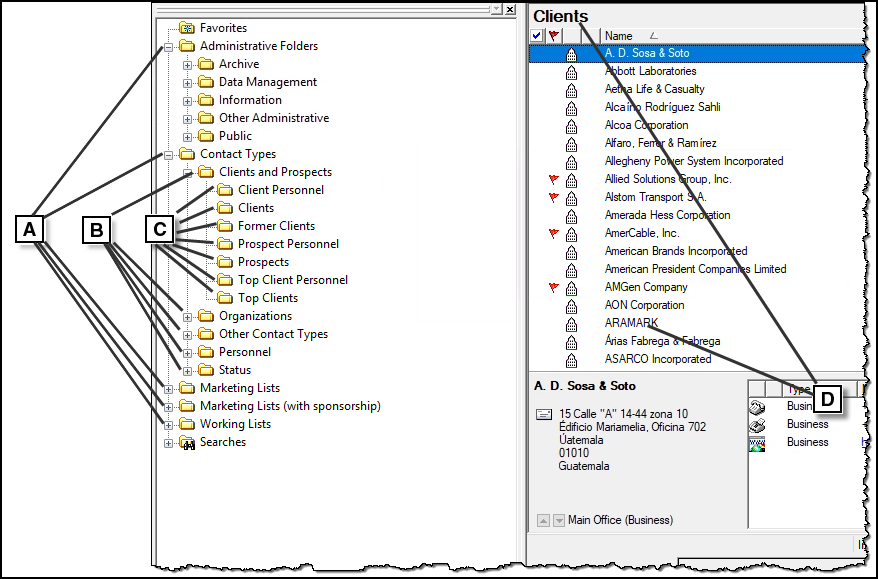
Task: Click the web icon in third Business row
Action: click(x=757, y=444)
